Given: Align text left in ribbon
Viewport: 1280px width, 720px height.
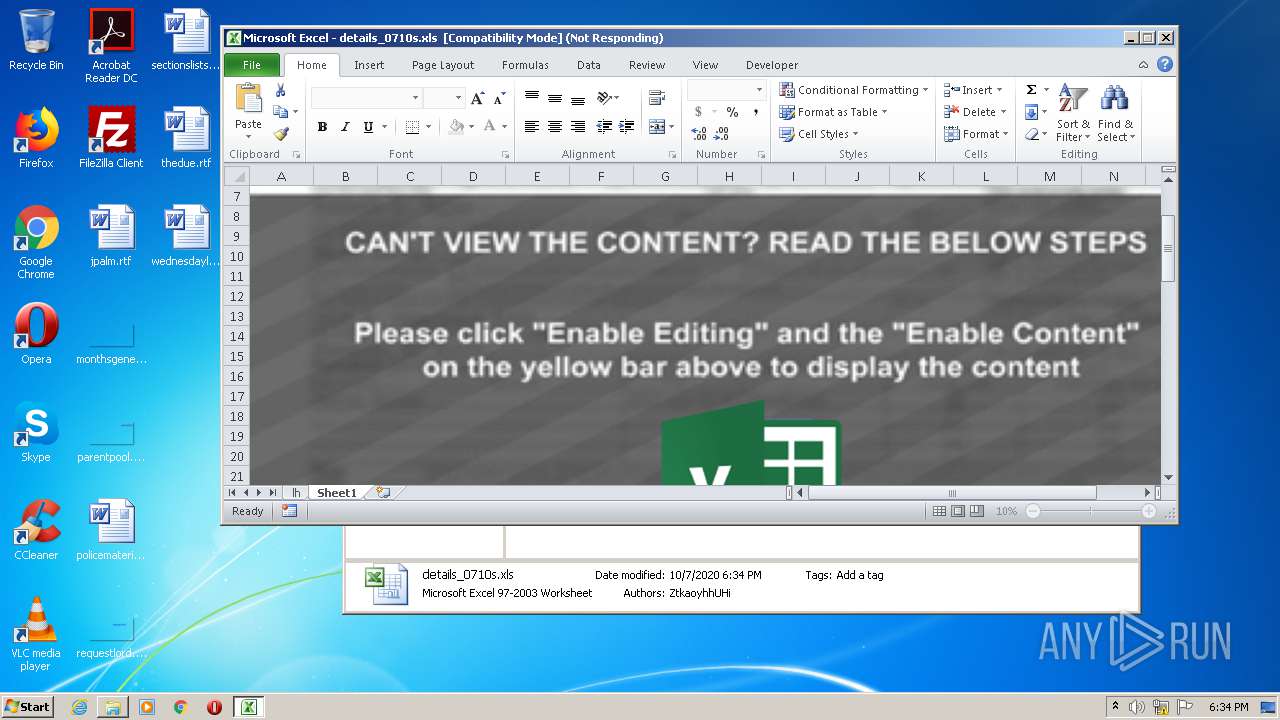Looking at the screenshot, I should (532, 127).
